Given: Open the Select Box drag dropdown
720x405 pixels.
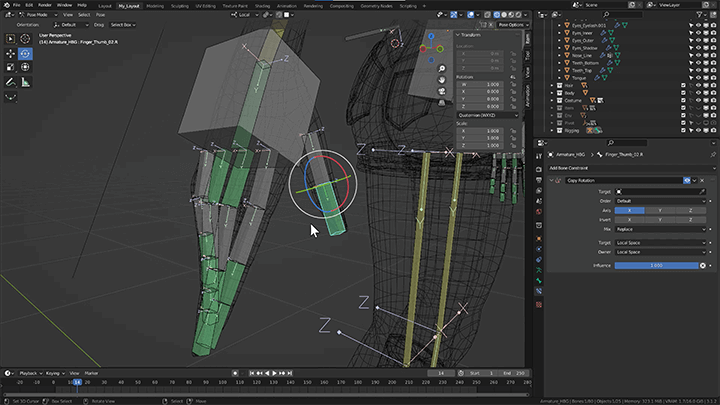Looking at the screenshot, I should pyautogui.click(x=123, y=25).
